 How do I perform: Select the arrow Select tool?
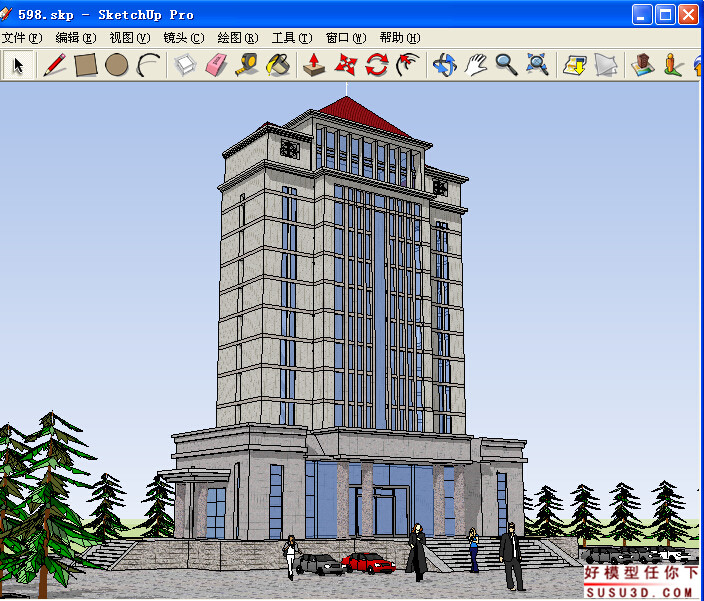(x=18, y=66)
